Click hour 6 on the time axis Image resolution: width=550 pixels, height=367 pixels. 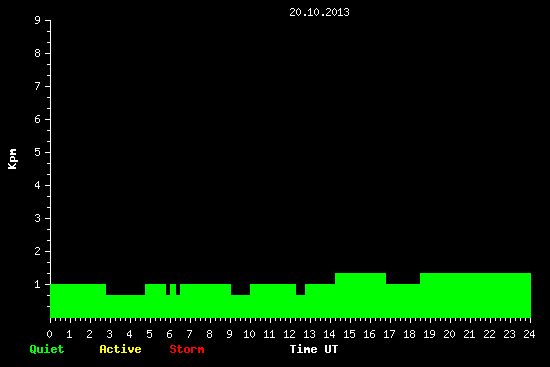click(x=169, y=334)
